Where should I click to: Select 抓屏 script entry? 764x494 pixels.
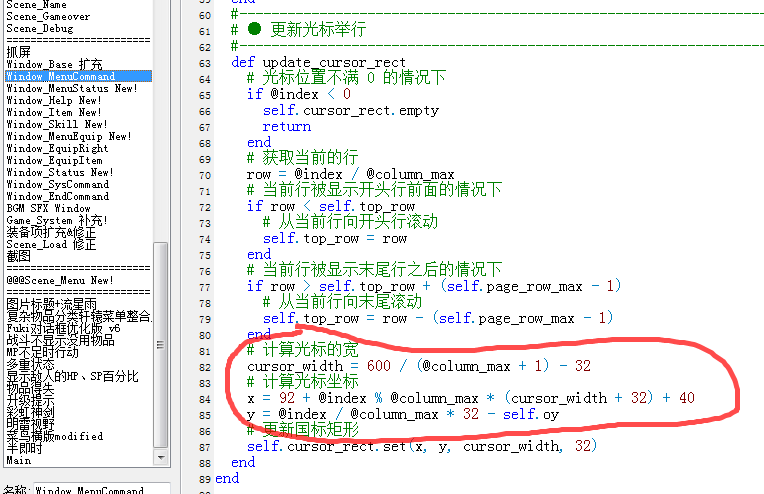(19, 52)
